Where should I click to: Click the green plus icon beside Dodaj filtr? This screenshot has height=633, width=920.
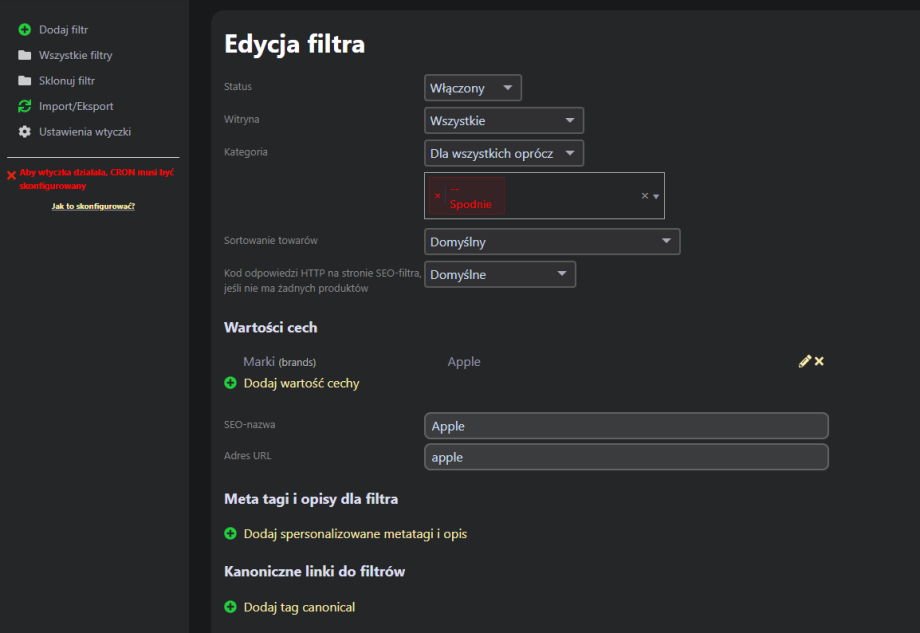tap(25, 30)
